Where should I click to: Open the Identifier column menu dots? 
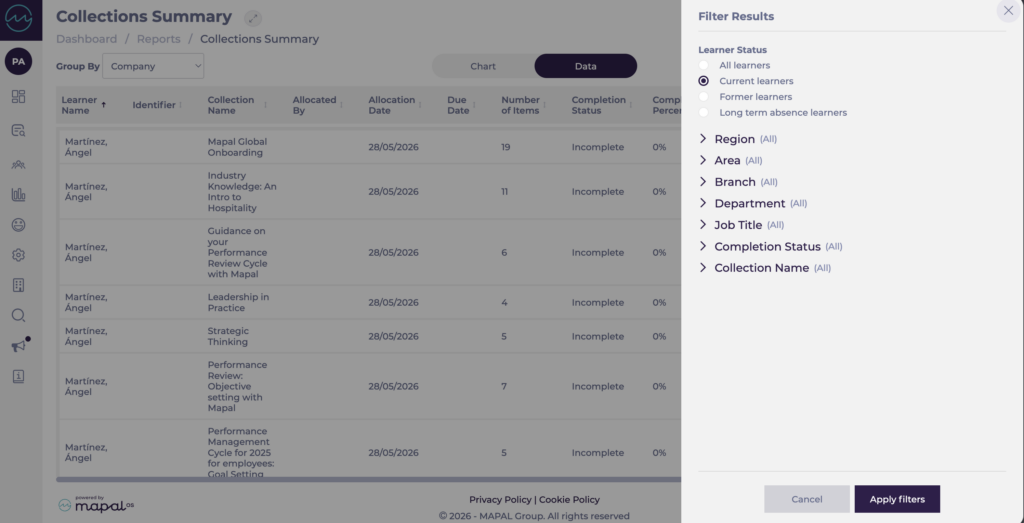coord(181,105)
